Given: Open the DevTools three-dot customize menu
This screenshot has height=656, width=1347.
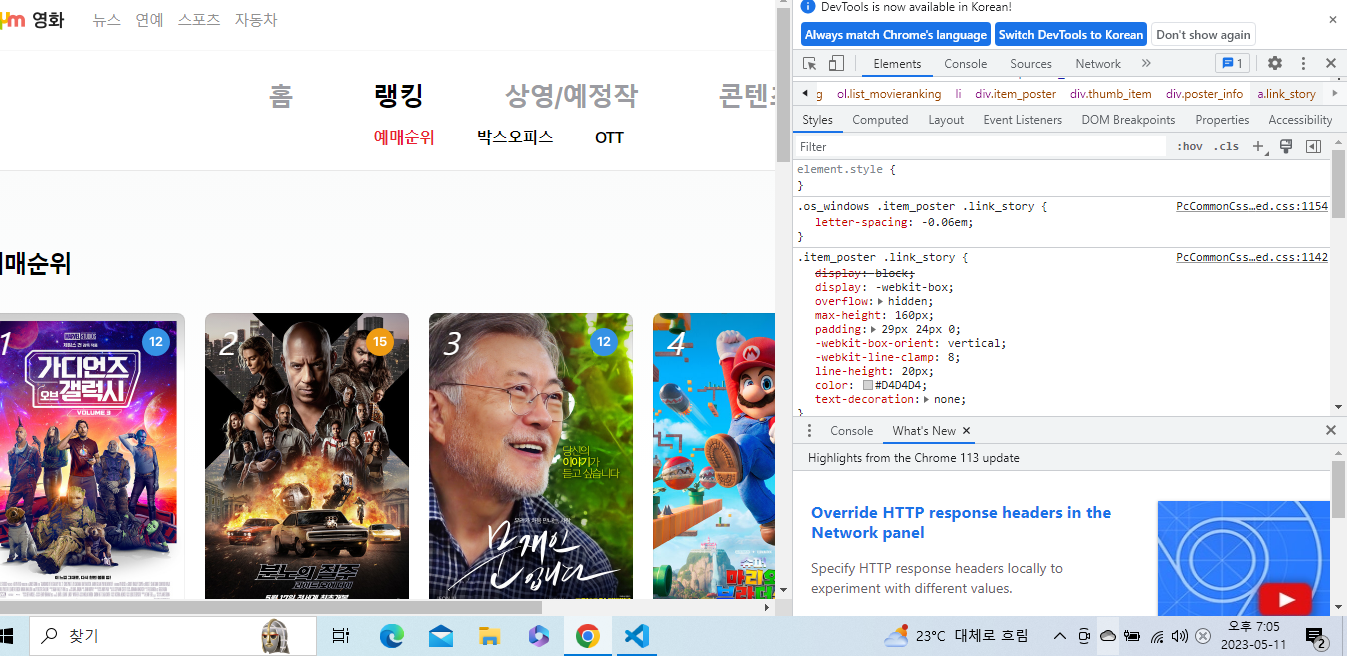Looking at the screenshot, I should pos(1303,63).
